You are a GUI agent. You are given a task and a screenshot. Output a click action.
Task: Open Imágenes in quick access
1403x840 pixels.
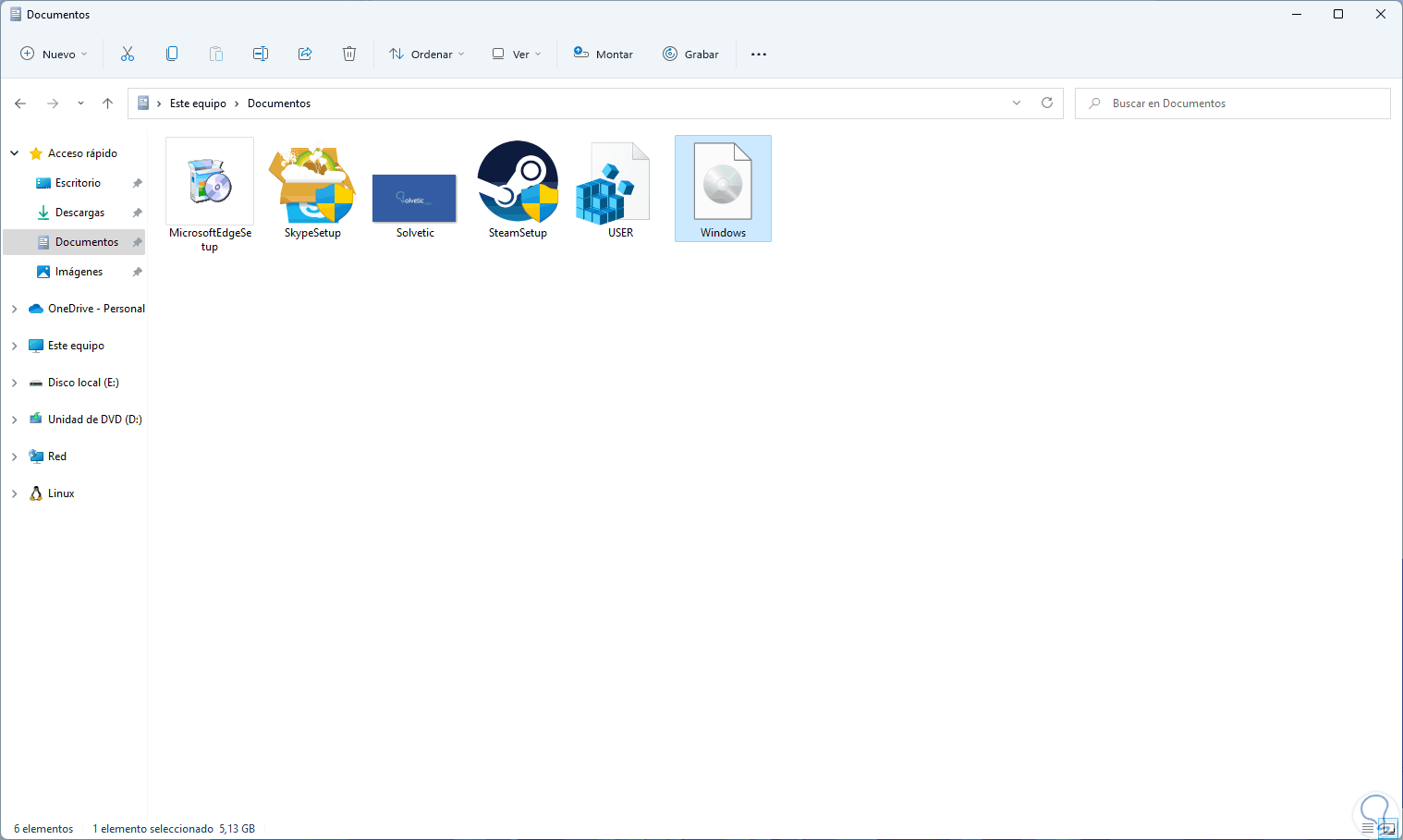[x=79, y=272]
